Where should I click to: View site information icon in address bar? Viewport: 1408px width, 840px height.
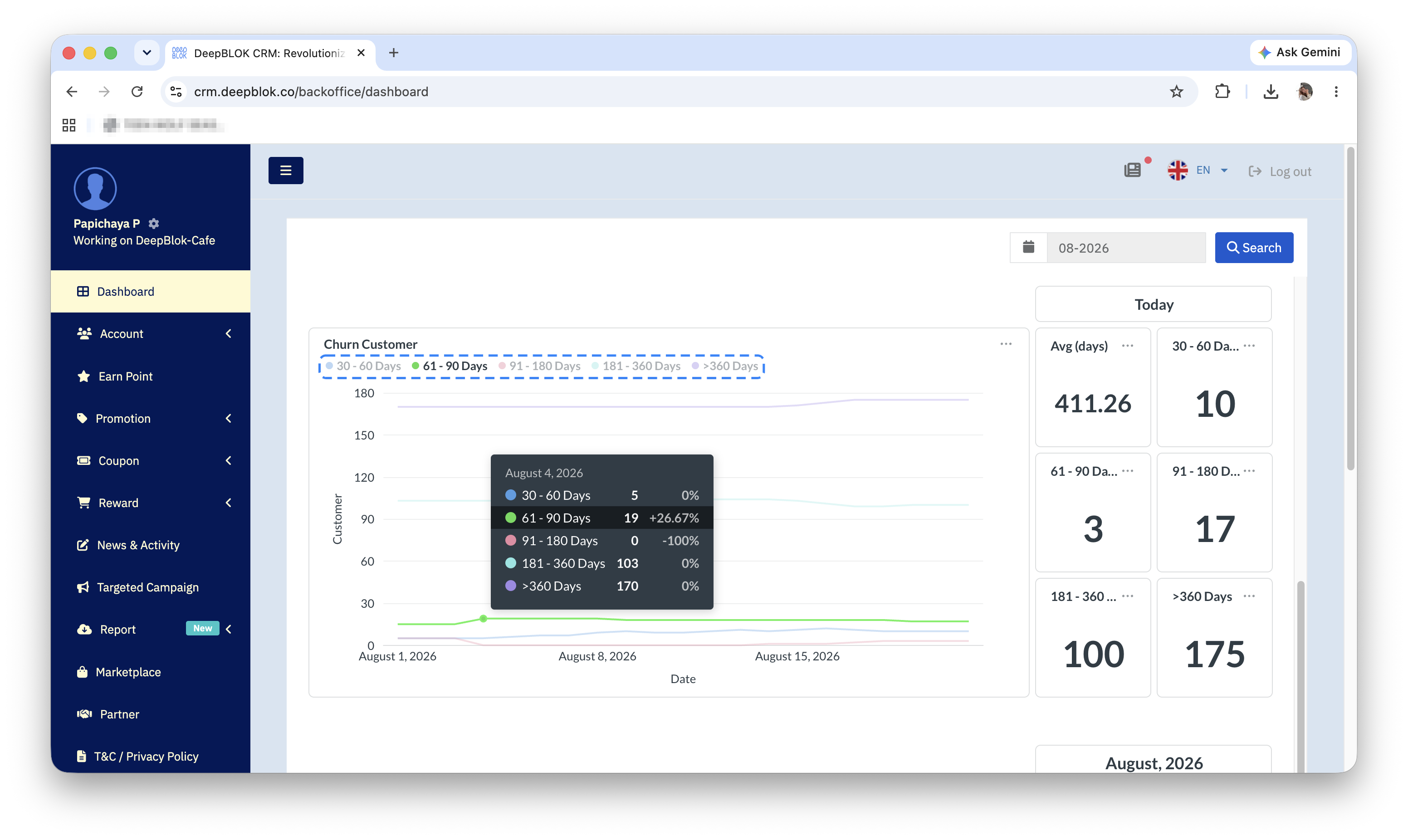[176, 92]
